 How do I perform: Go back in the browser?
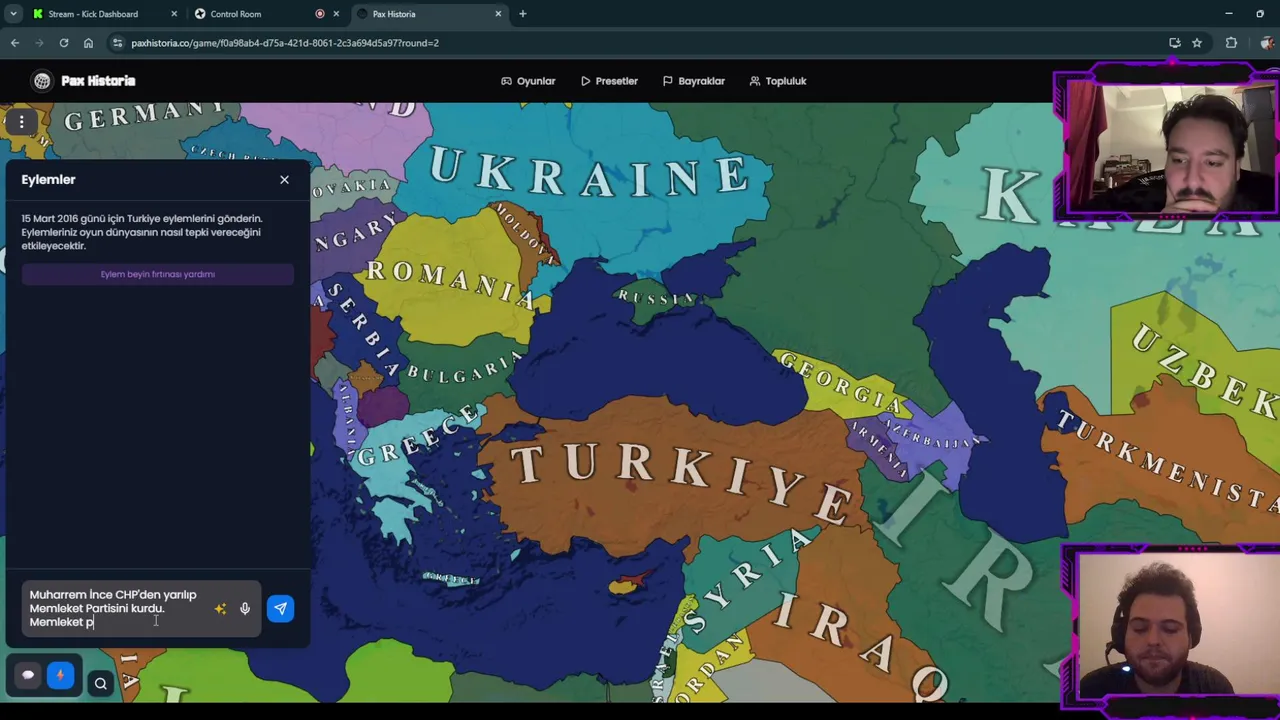[x=15, y=43]
